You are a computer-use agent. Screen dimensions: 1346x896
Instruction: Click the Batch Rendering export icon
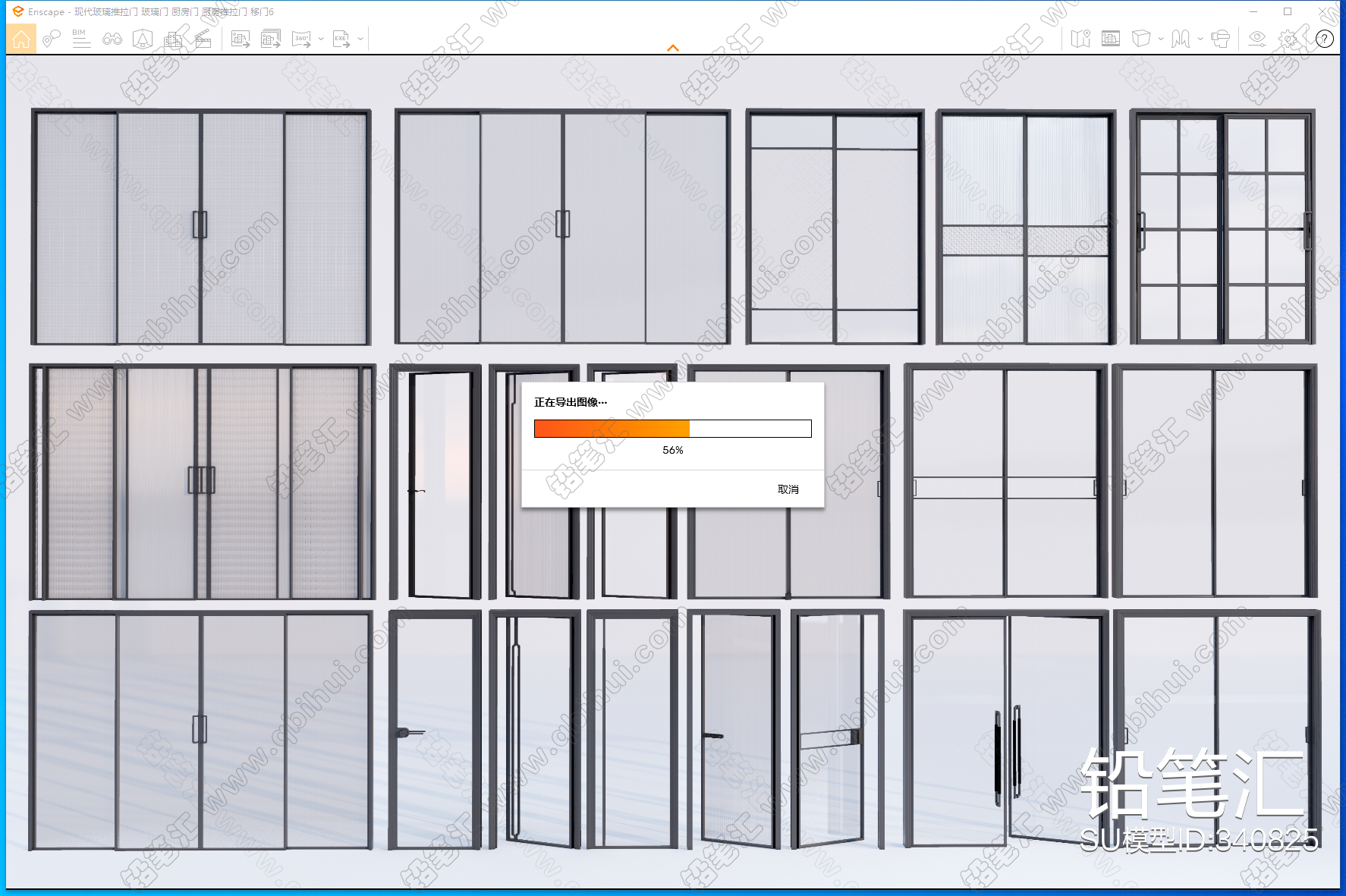pyautogui.click(x=271, y=39)
